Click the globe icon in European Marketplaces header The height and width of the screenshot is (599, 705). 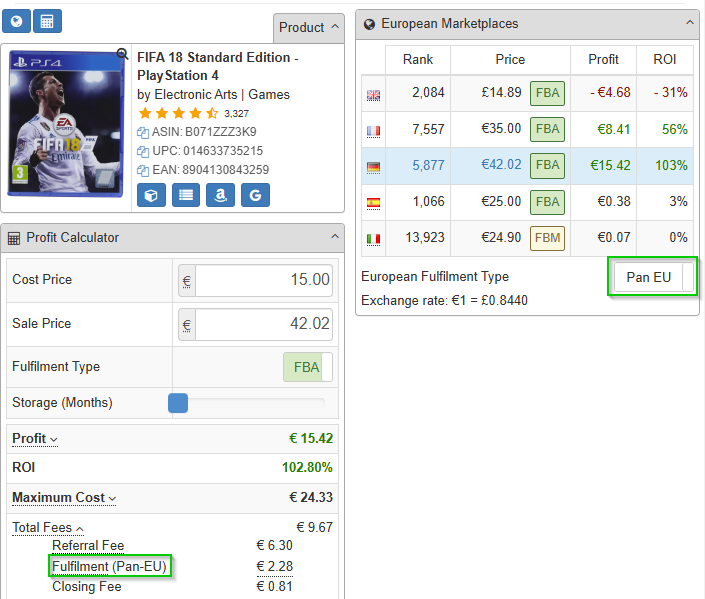tap(370, 24)
